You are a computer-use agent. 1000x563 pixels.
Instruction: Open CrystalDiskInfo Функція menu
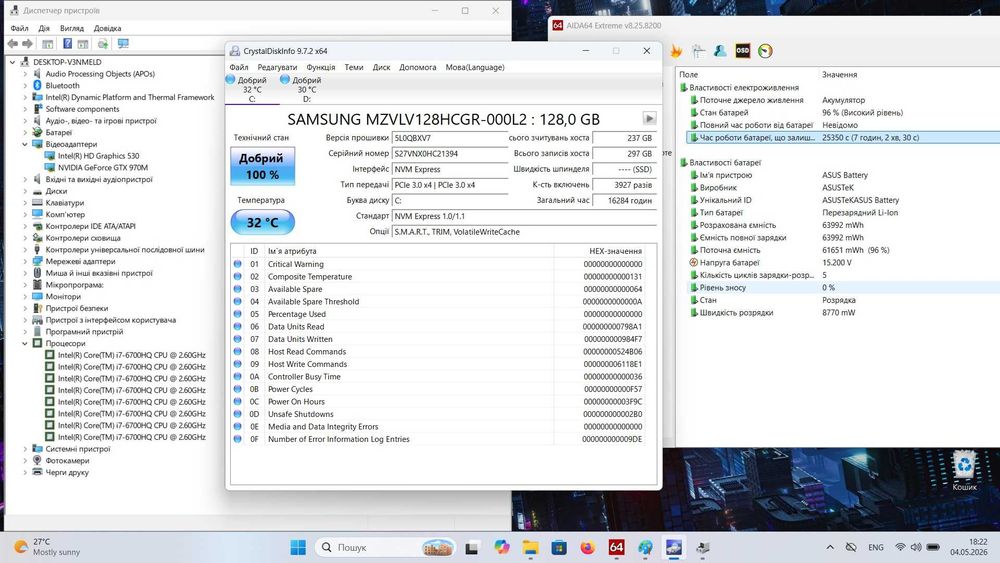tap(320, 67)
